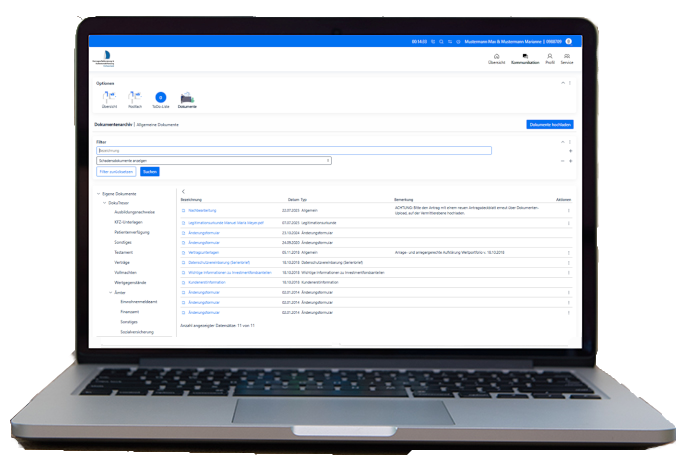Image resolution: width=687 pixels, height=460 pixels.
Task: Select Vollmachten folder in tree
Action: coord(125,272)
